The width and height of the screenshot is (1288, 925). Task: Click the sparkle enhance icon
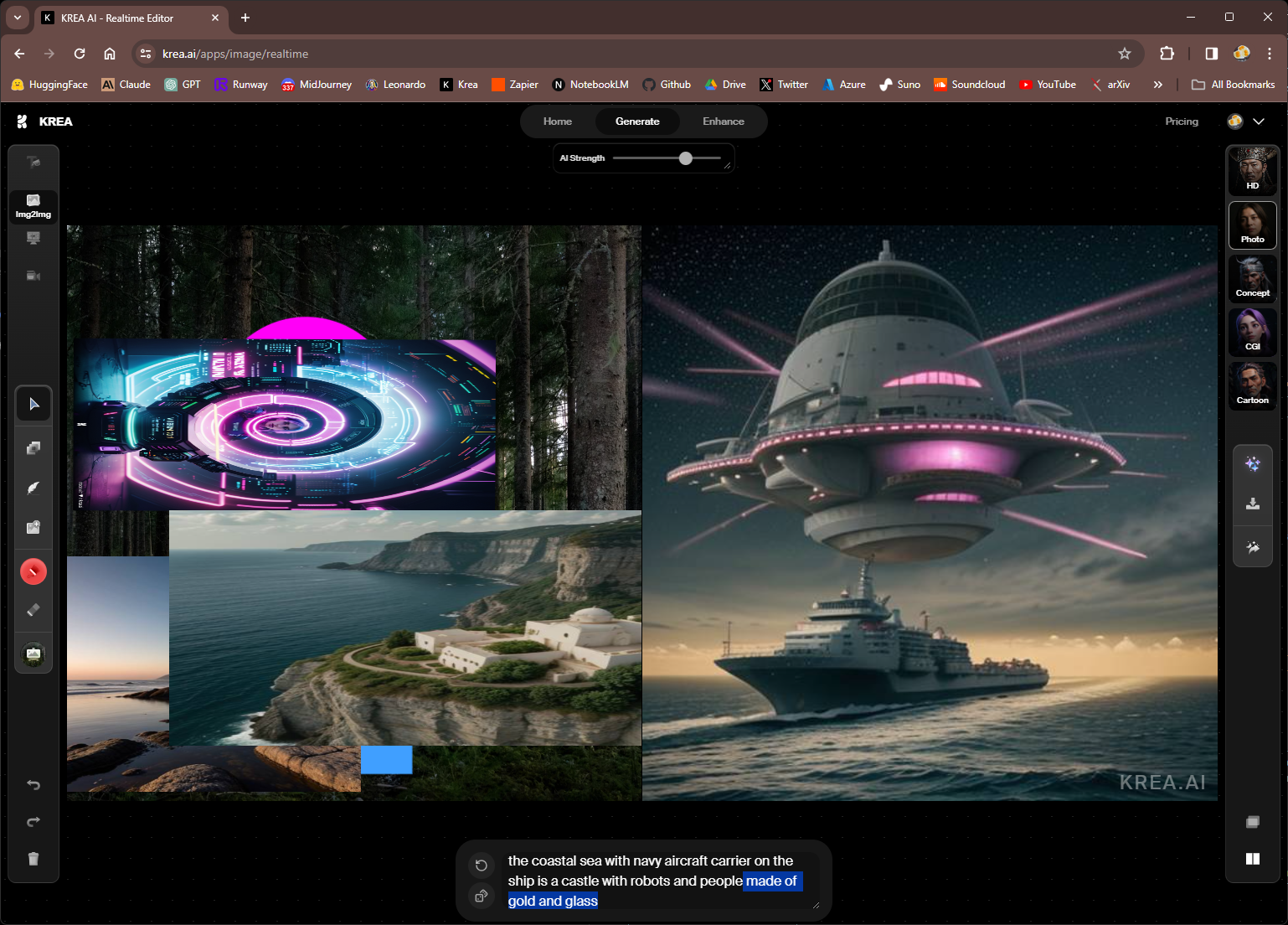click(1253, 464)
